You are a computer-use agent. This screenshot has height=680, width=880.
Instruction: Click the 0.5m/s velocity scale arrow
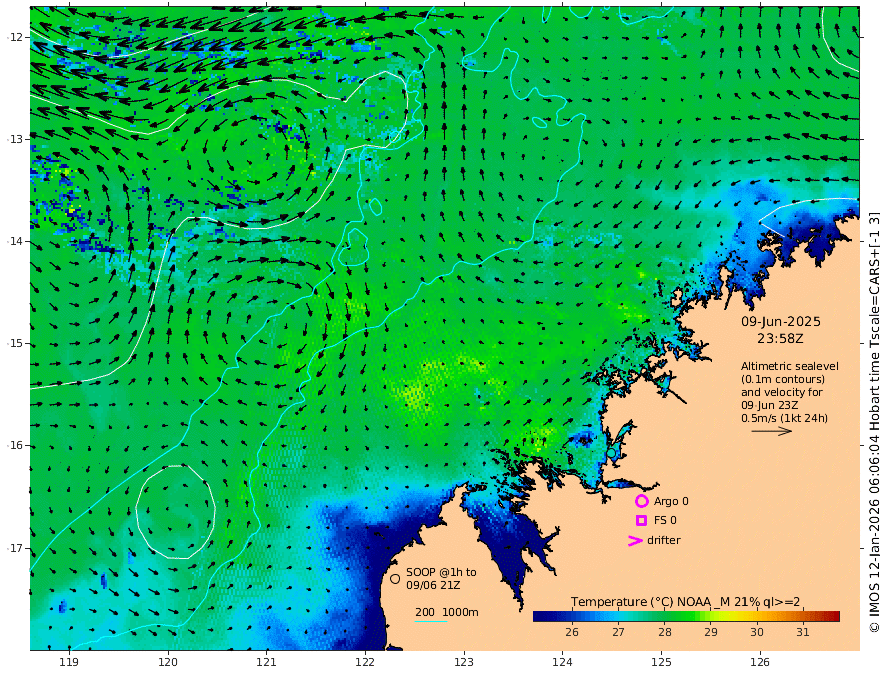(772, 431)
